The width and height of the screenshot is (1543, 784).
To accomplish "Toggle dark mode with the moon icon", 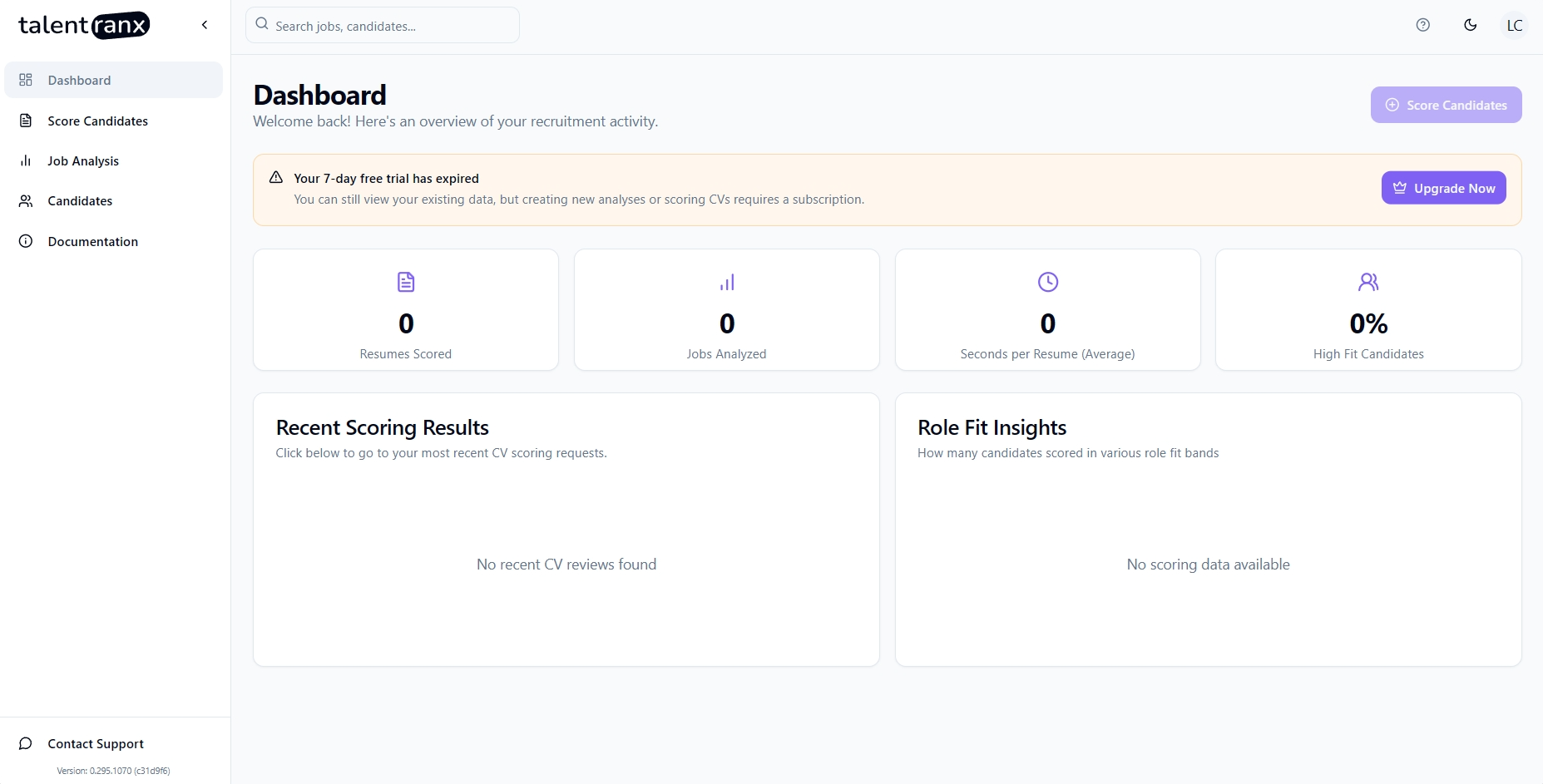I will (1470, 25).
